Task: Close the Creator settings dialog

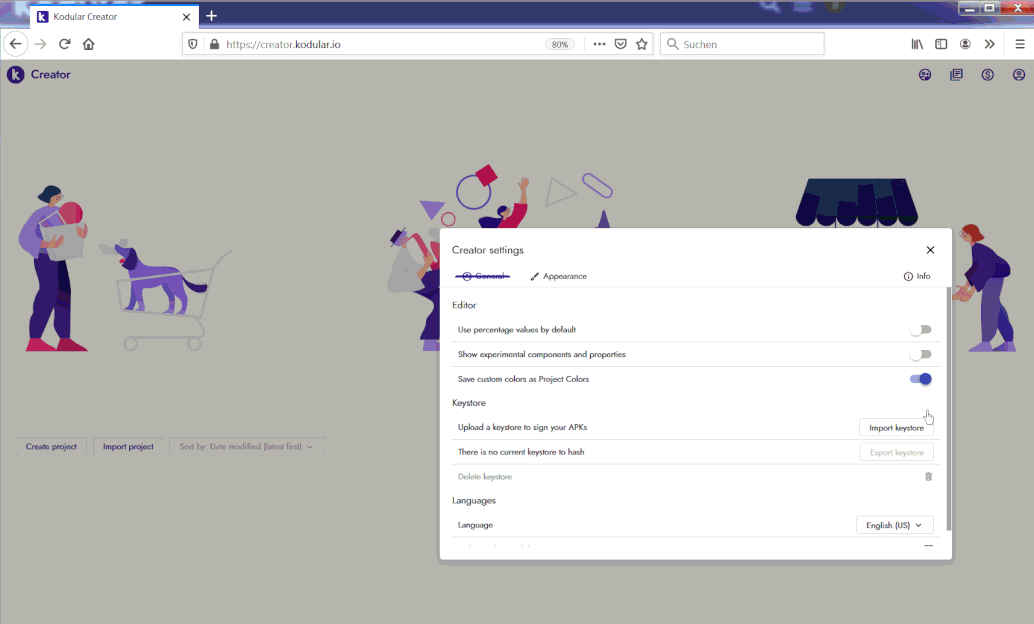Action: pyautogui.click(x=930, y=250)
